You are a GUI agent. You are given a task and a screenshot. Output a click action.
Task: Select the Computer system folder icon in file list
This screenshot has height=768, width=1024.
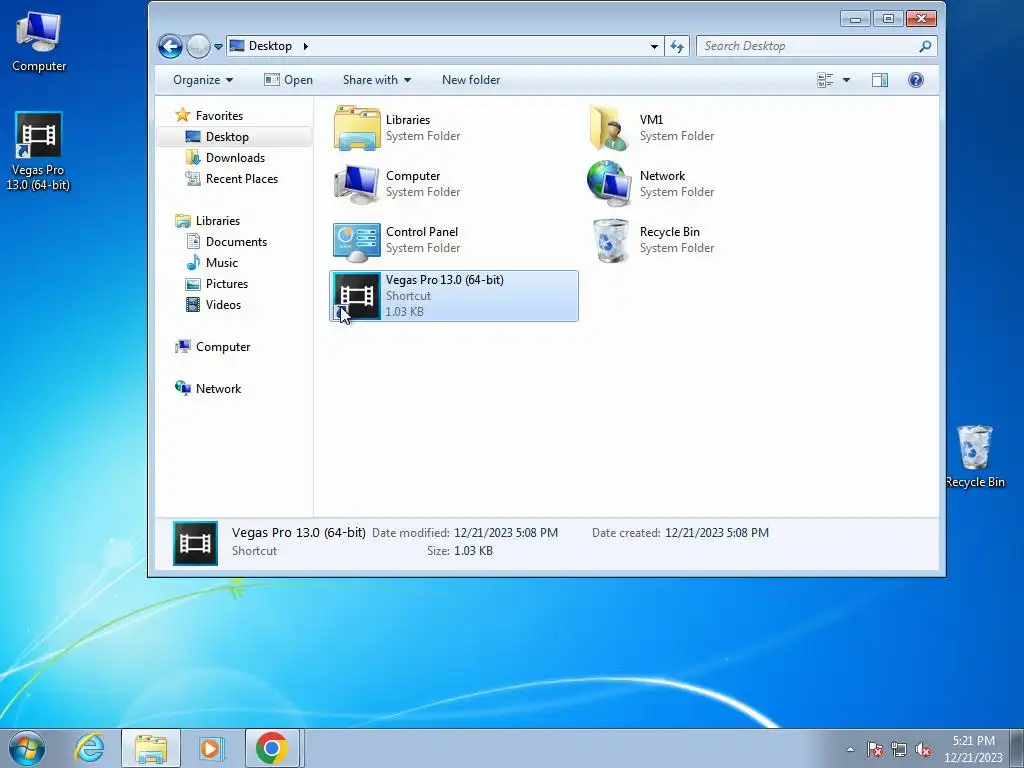tap(357, 184)
